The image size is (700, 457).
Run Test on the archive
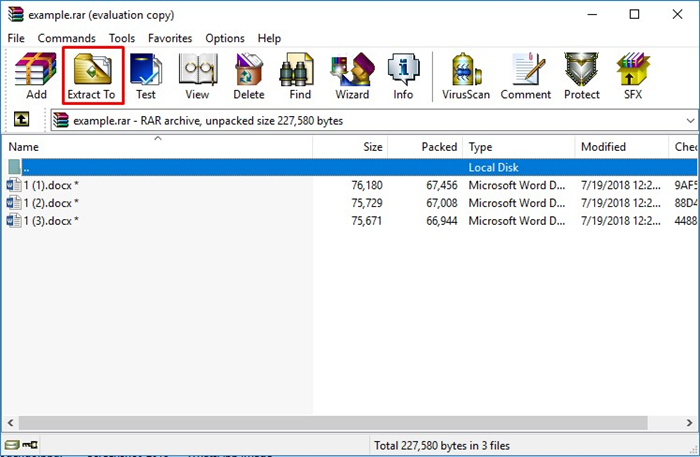tap(146, 76)
